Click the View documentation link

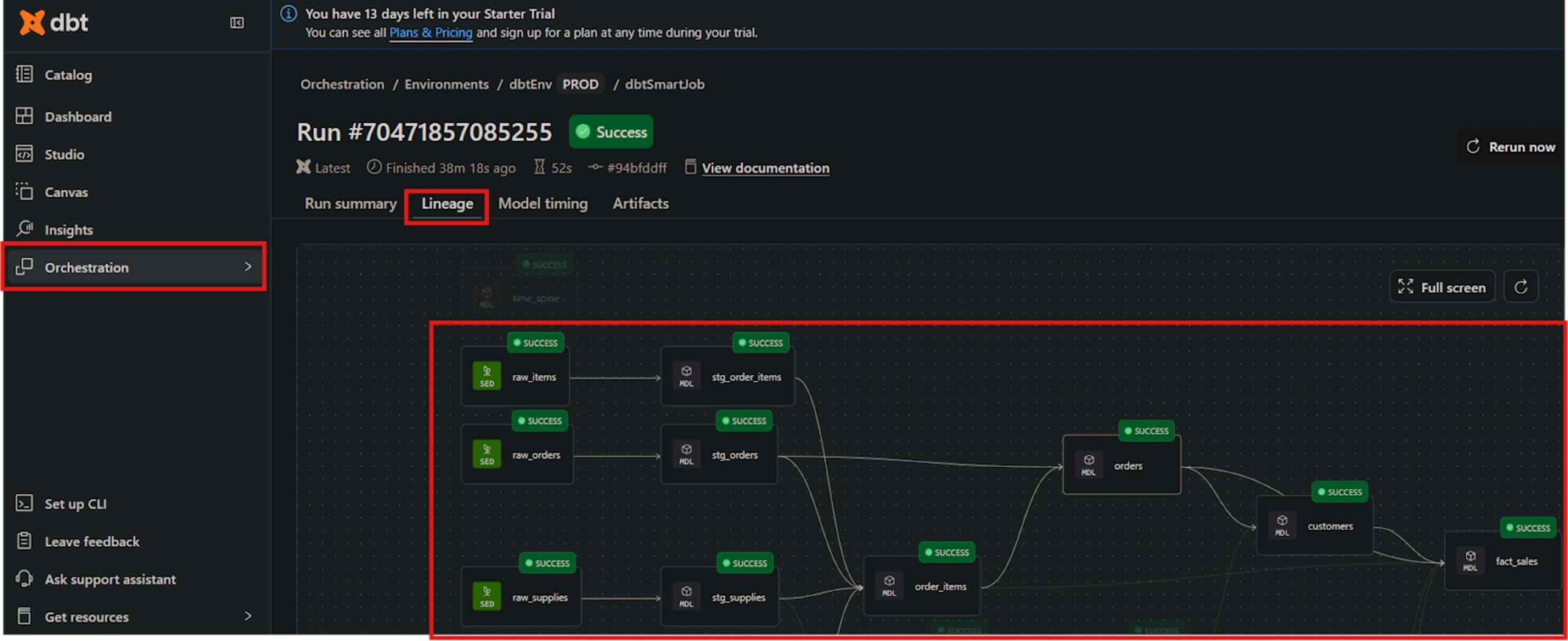[x=765, y=168]
